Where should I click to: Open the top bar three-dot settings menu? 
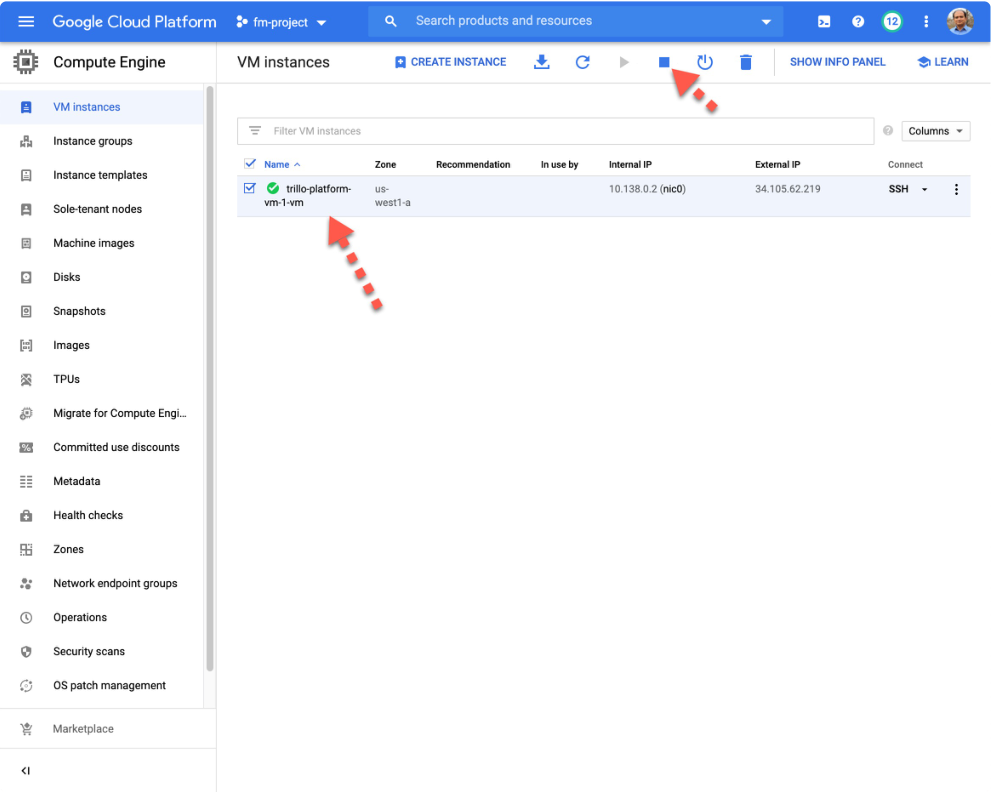pos(926,22)
